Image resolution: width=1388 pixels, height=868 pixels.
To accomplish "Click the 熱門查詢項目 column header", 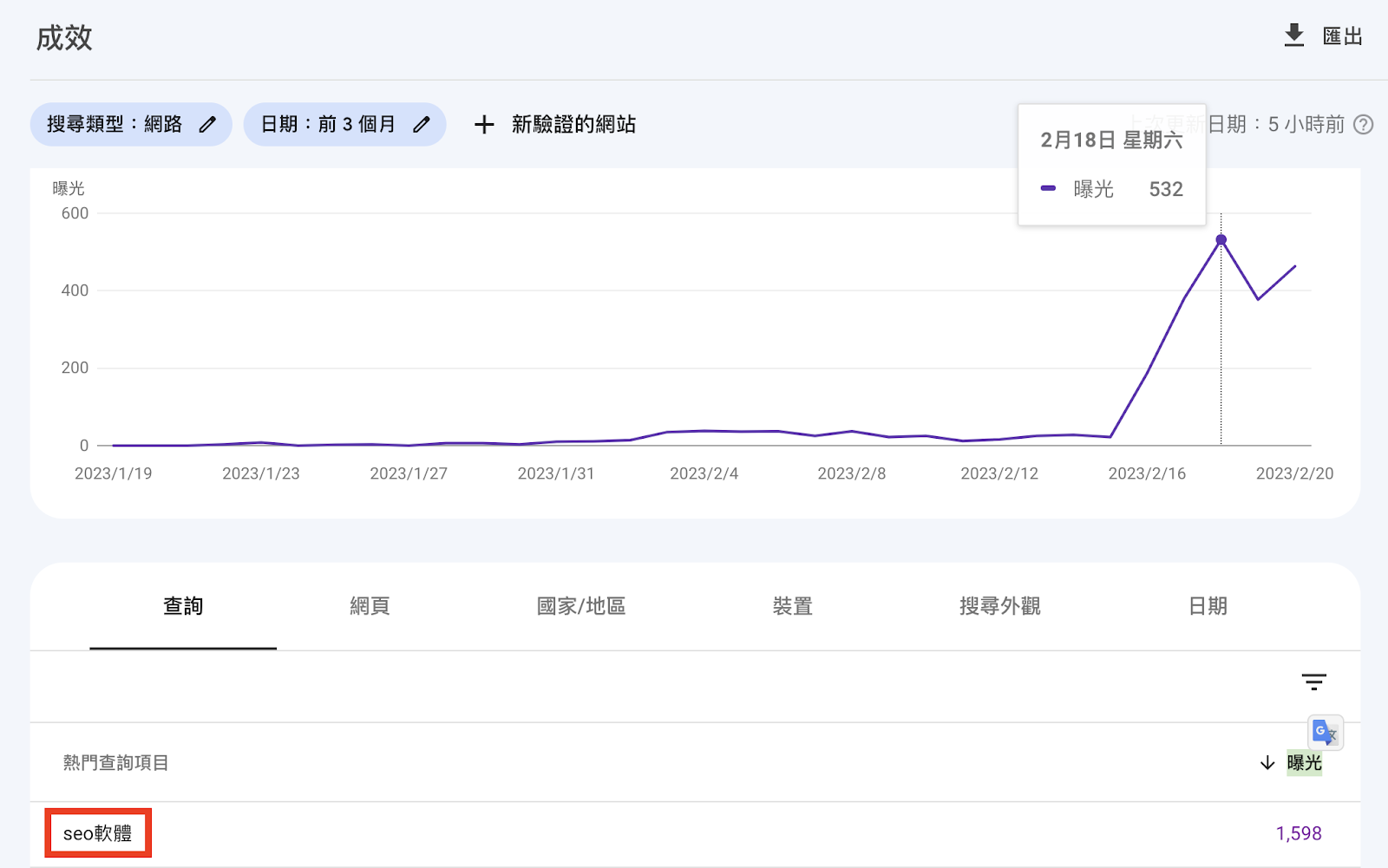I will click(115, 763).
